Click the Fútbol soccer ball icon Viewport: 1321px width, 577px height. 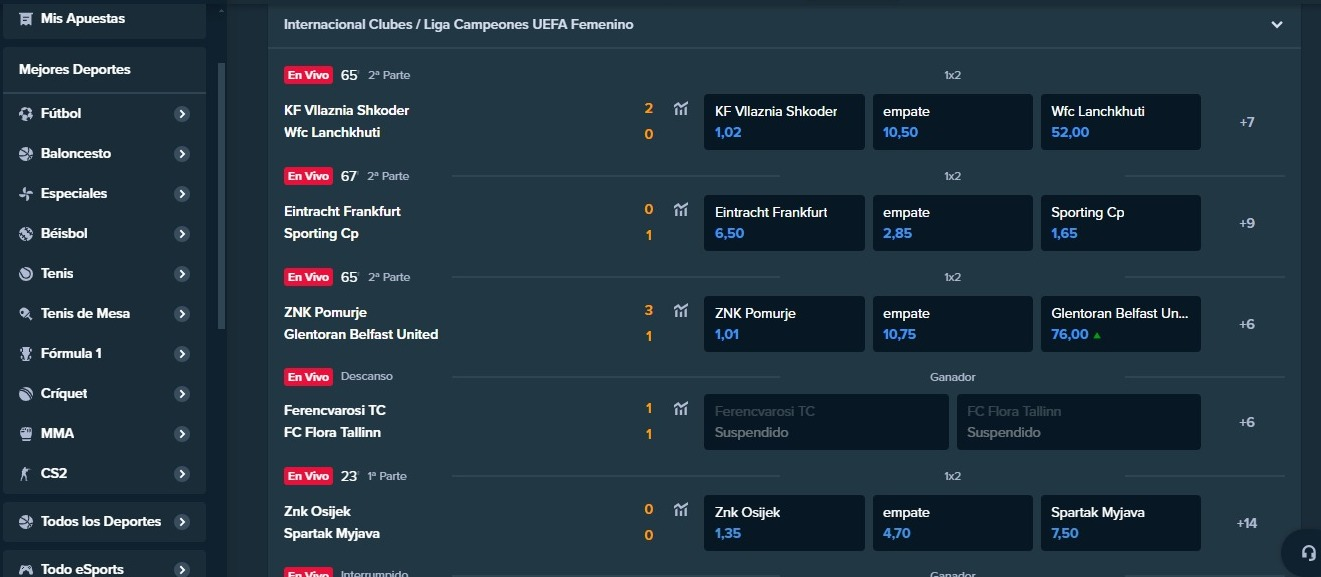(x=26, y=114)
